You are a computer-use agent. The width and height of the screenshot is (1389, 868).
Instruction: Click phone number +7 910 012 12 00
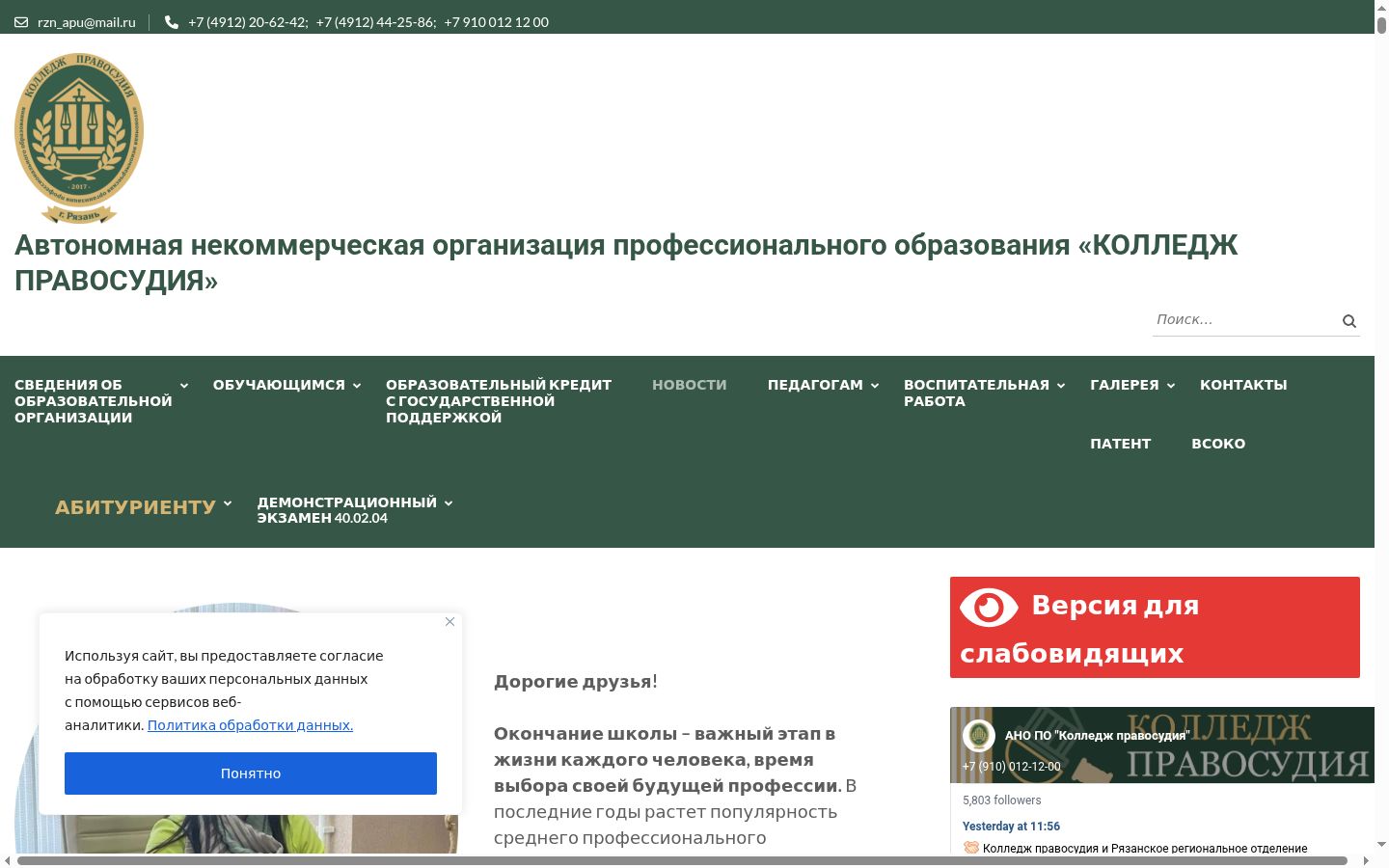[x=497, y=22]
